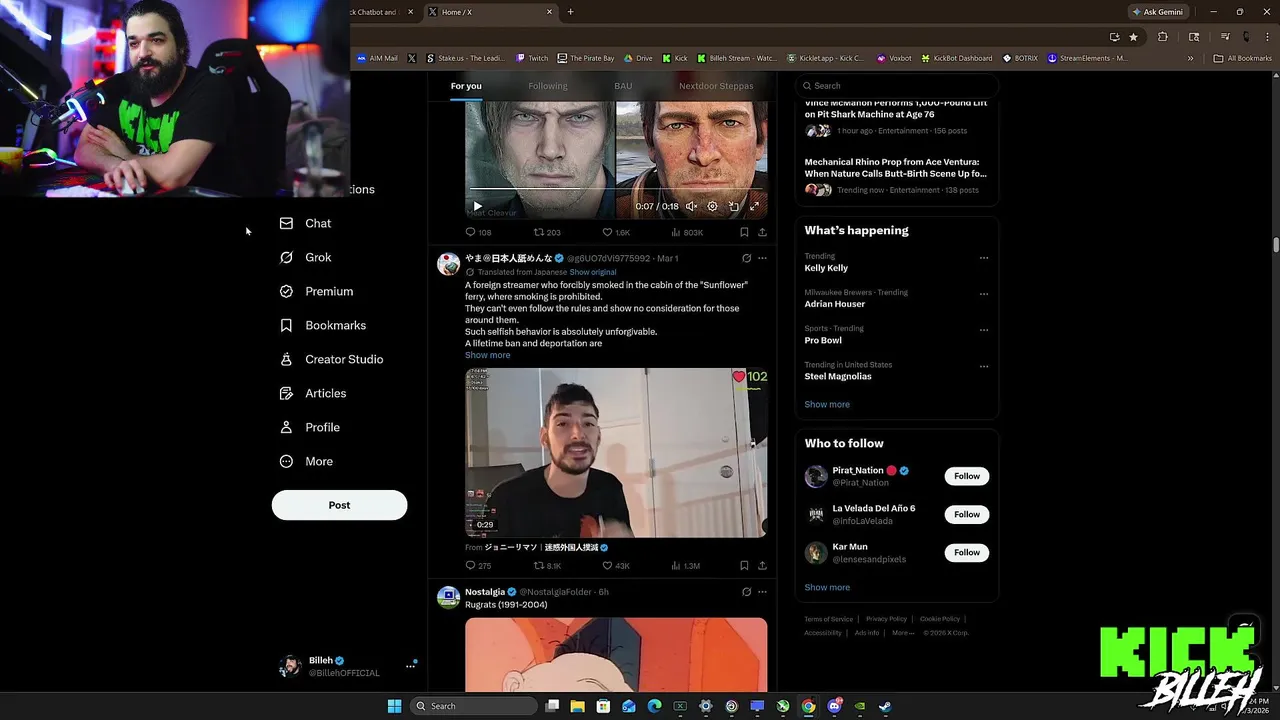
Task: Open more options for Pro Bowl trend
Action: [984, 330]
